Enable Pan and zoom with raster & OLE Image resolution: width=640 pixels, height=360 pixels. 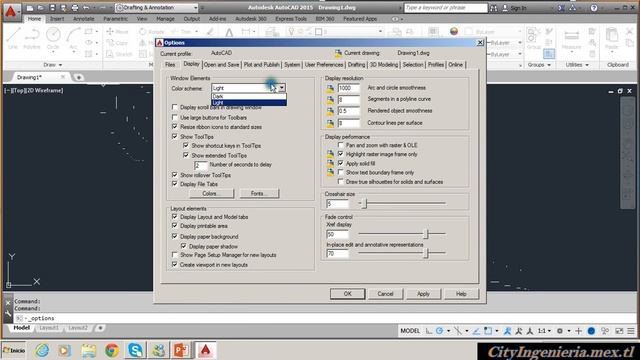tap(340, 145)
